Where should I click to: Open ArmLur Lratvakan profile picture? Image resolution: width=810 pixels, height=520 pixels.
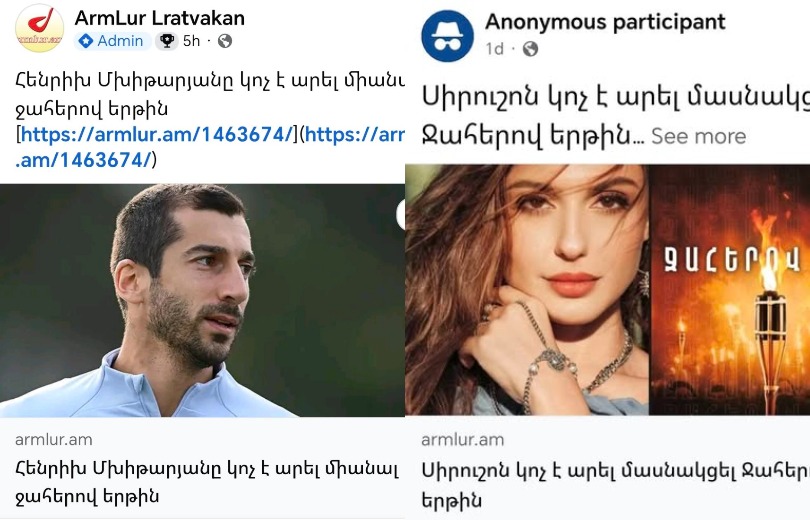click(40, 28)
